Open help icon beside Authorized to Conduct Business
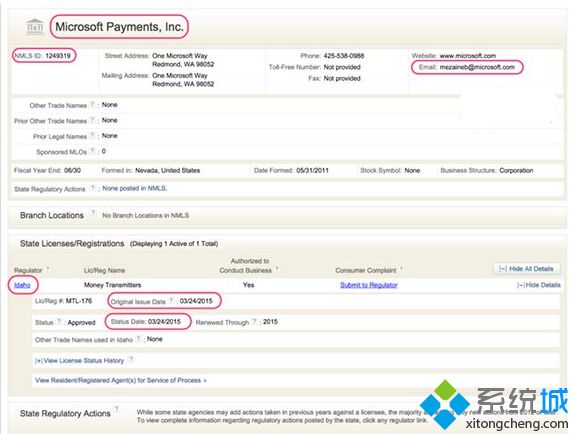Image resolution: width=573 pixels, height=434 pixels. 277,270
